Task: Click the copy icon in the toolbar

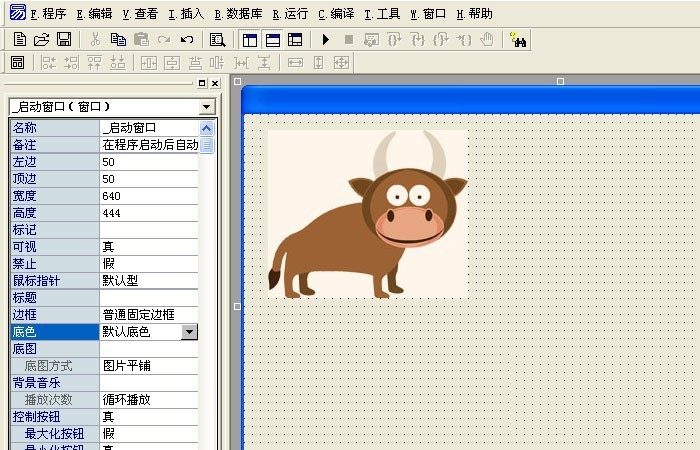Action: click(x=118, y=40)
